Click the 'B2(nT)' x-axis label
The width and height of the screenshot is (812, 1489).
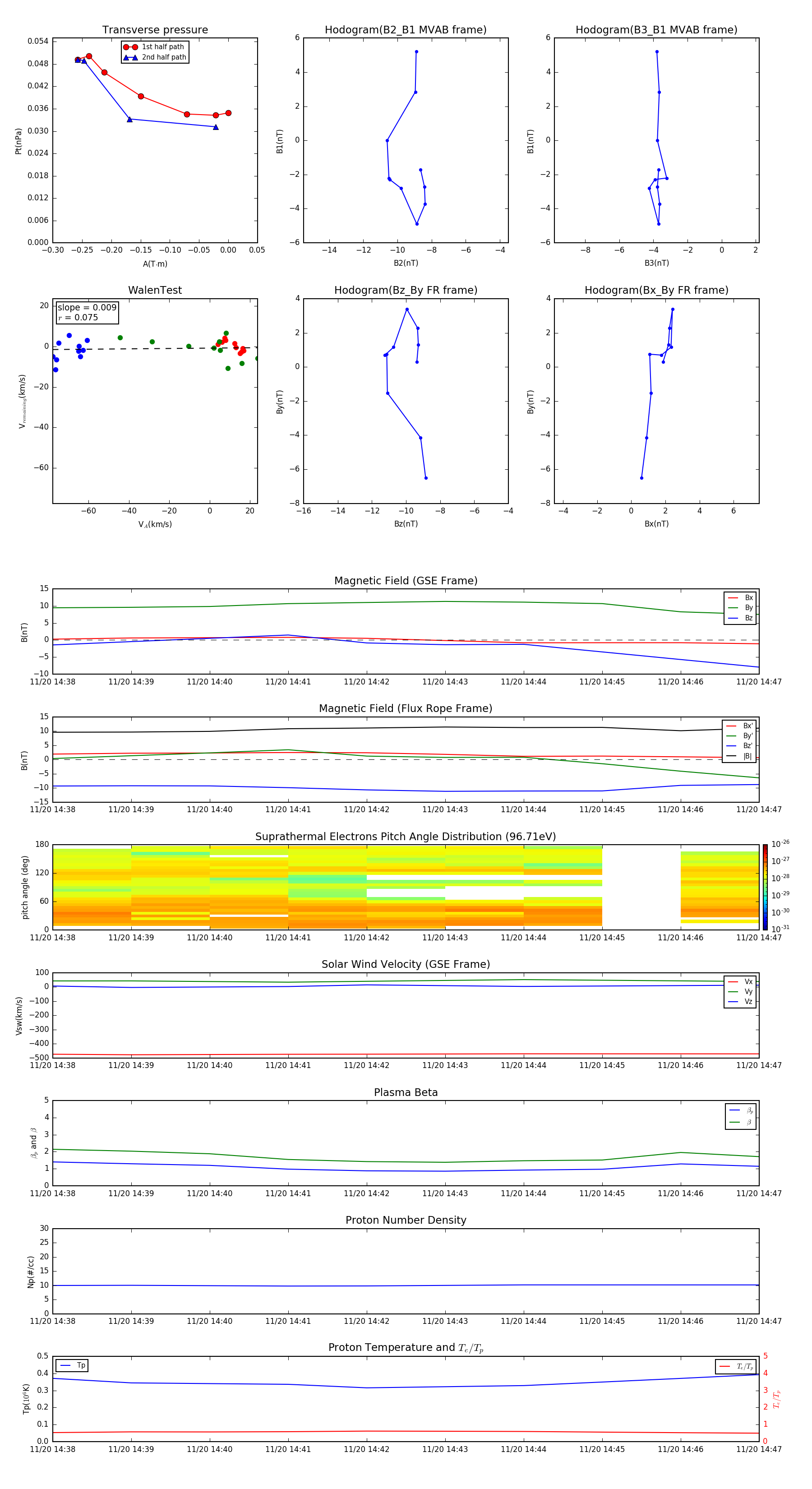click(x=406, y=263)
